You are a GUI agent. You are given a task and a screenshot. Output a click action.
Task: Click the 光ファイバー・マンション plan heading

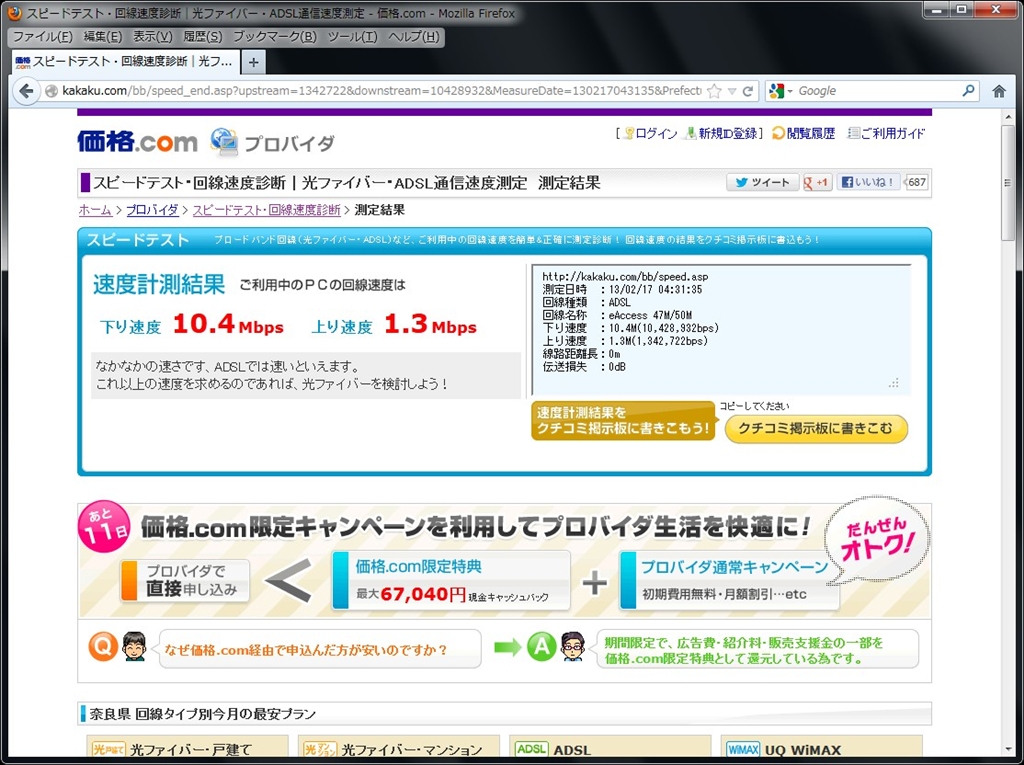(411, 749)
